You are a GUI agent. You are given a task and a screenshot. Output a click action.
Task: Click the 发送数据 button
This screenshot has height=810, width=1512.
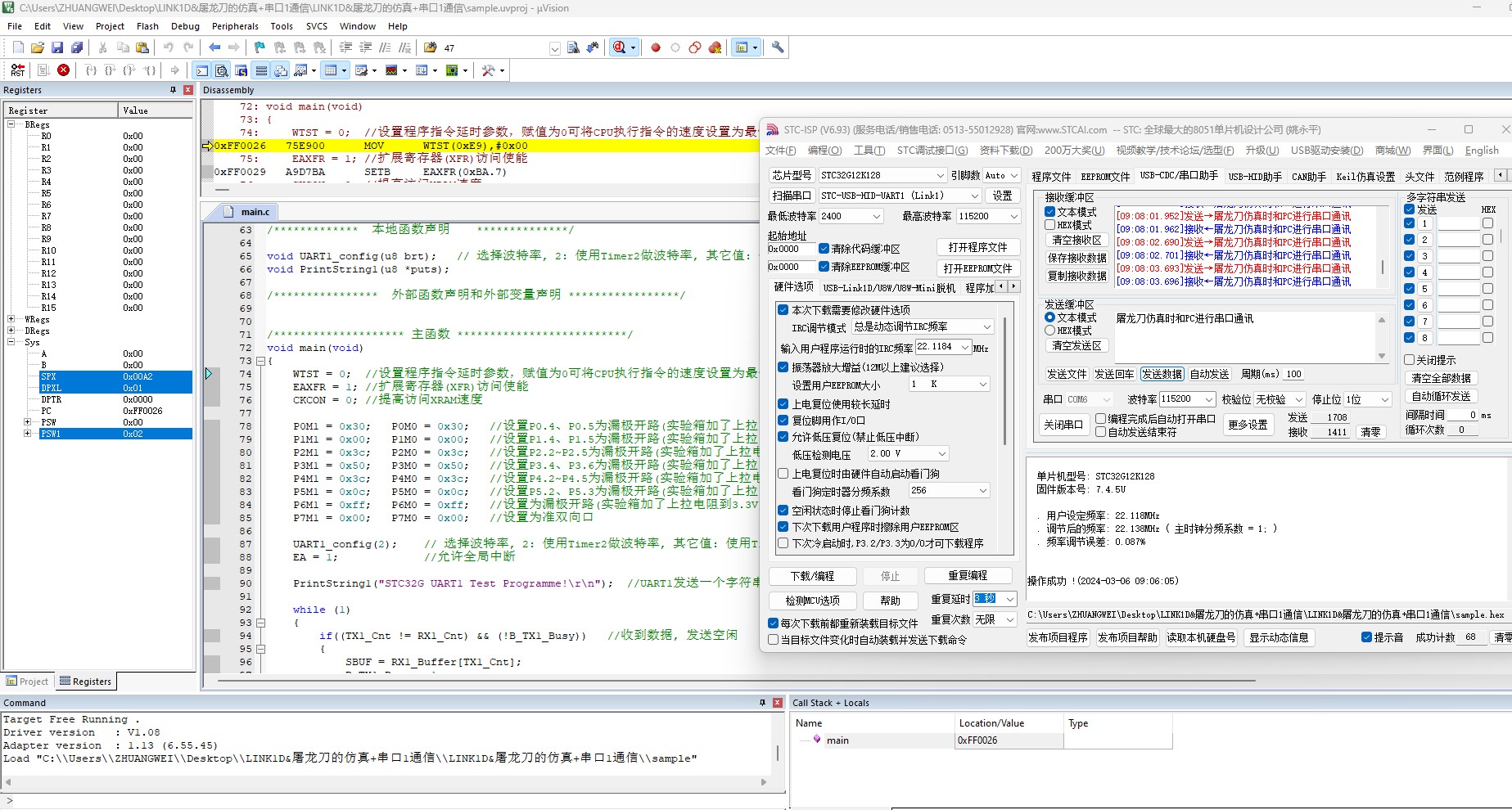point(1162,374)
